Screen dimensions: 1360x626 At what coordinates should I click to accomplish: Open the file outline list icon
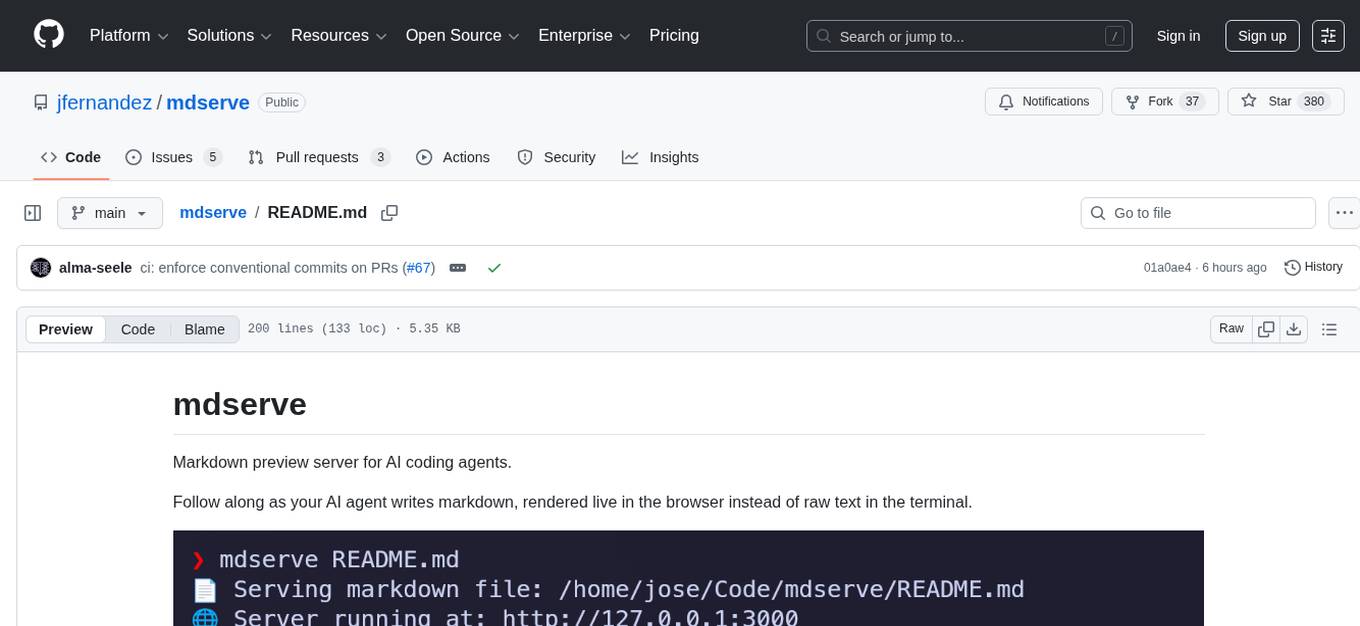tap(1330, 328)
